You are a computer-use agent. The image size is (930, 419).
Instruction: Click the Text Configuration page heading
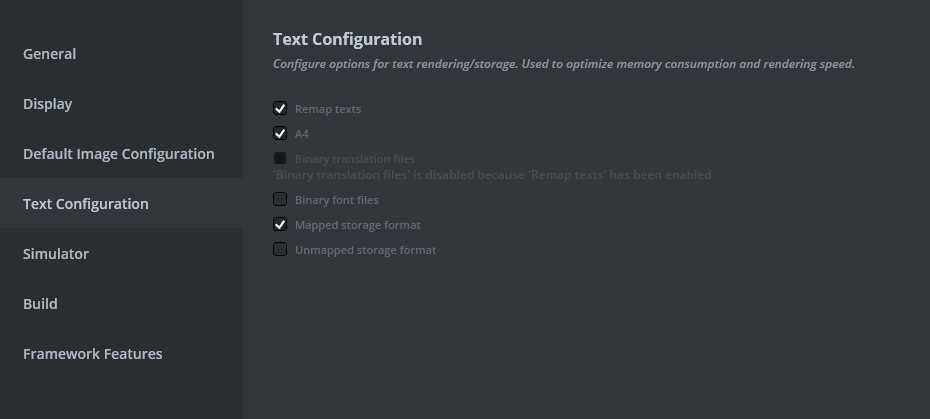coord(347,40)
